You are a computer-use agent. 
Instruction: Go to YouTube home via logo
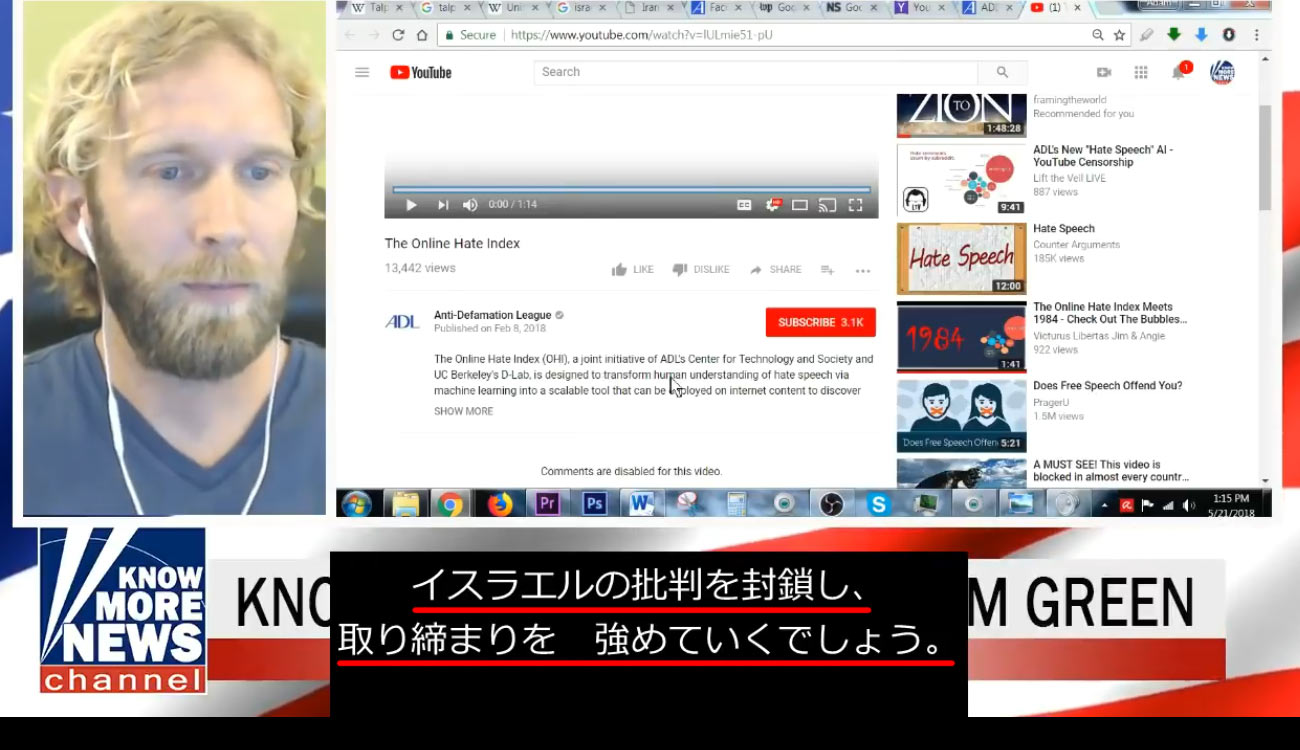click(x=420, y=72)
